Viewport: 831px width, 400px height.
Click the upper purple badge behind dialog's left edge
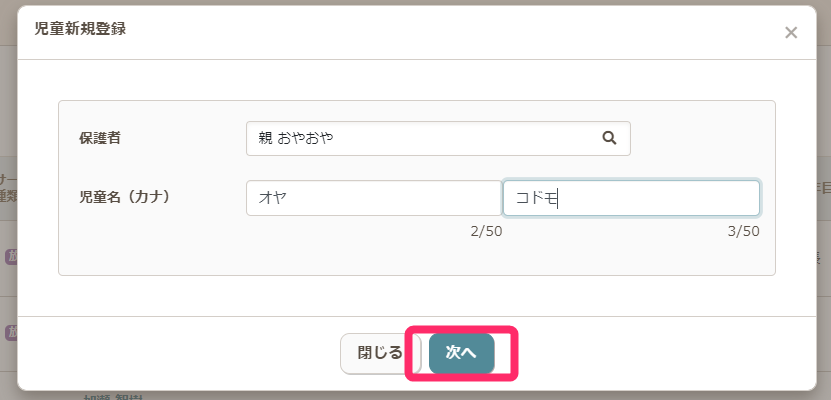[x=11, y=256]
